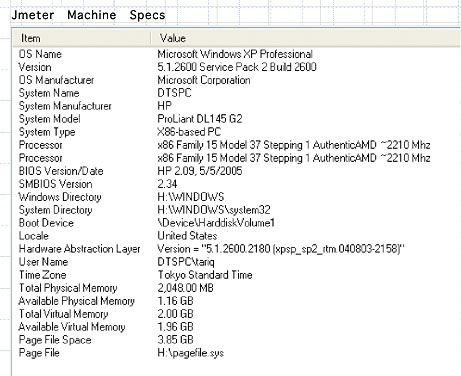Select the SMBIOS Version row
The height and width of the screenshot is (376, 461).
tap(237, 184)
